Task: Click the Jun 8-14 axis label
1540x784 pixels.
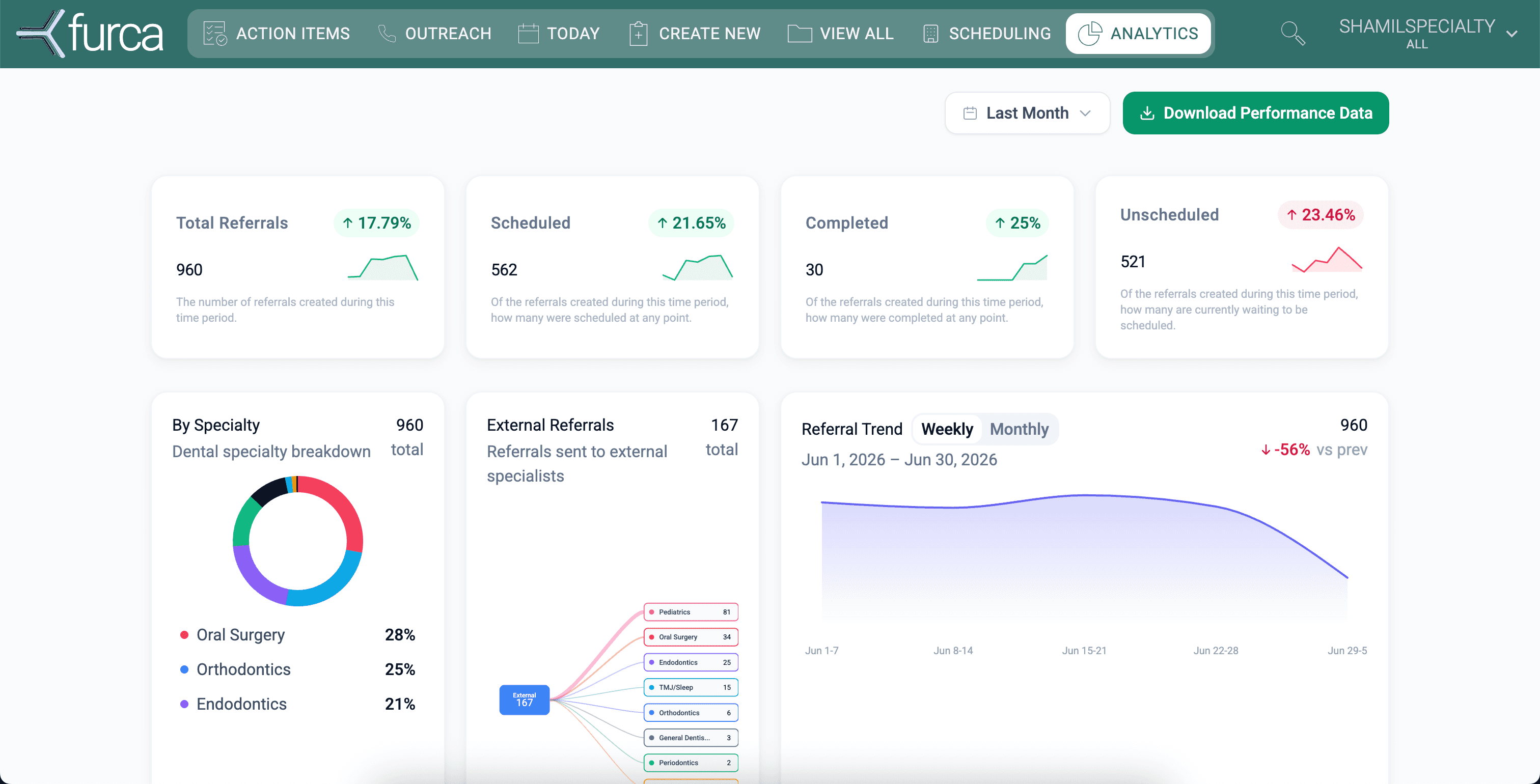Action: point(953,650)
